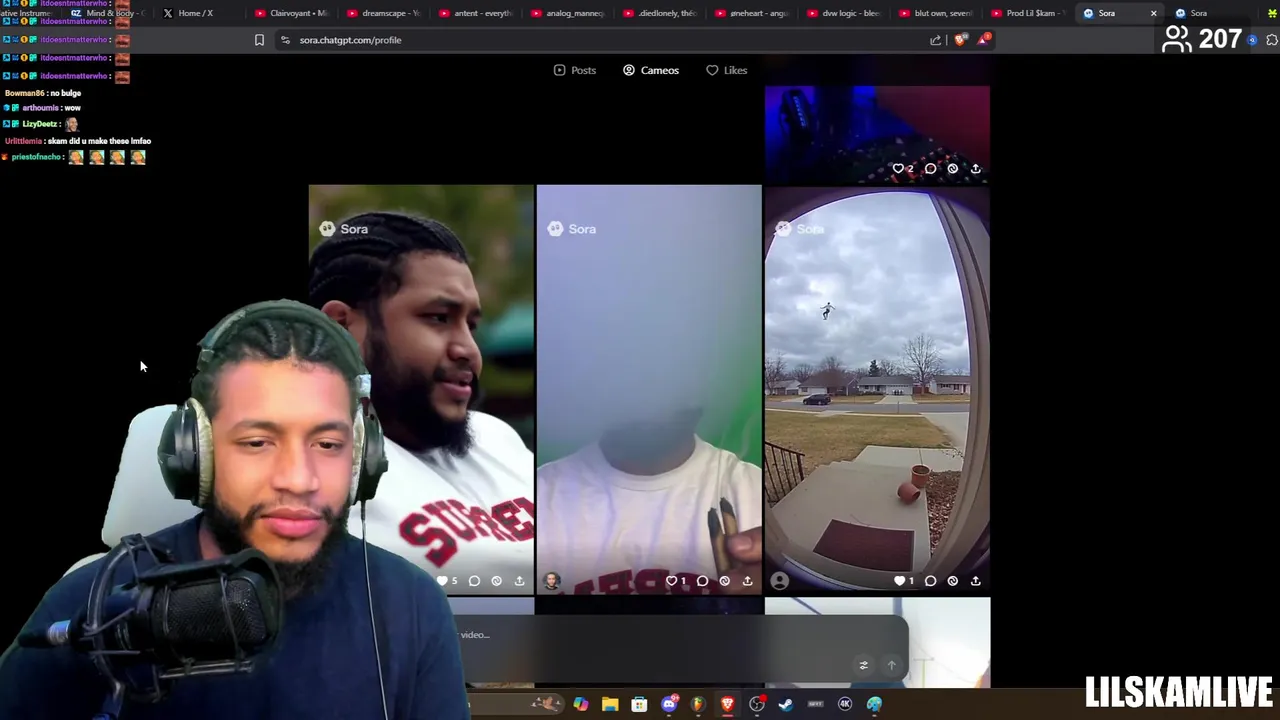
Task: Open comments on the 5-likes video
Action: click(x=474, y=581)
